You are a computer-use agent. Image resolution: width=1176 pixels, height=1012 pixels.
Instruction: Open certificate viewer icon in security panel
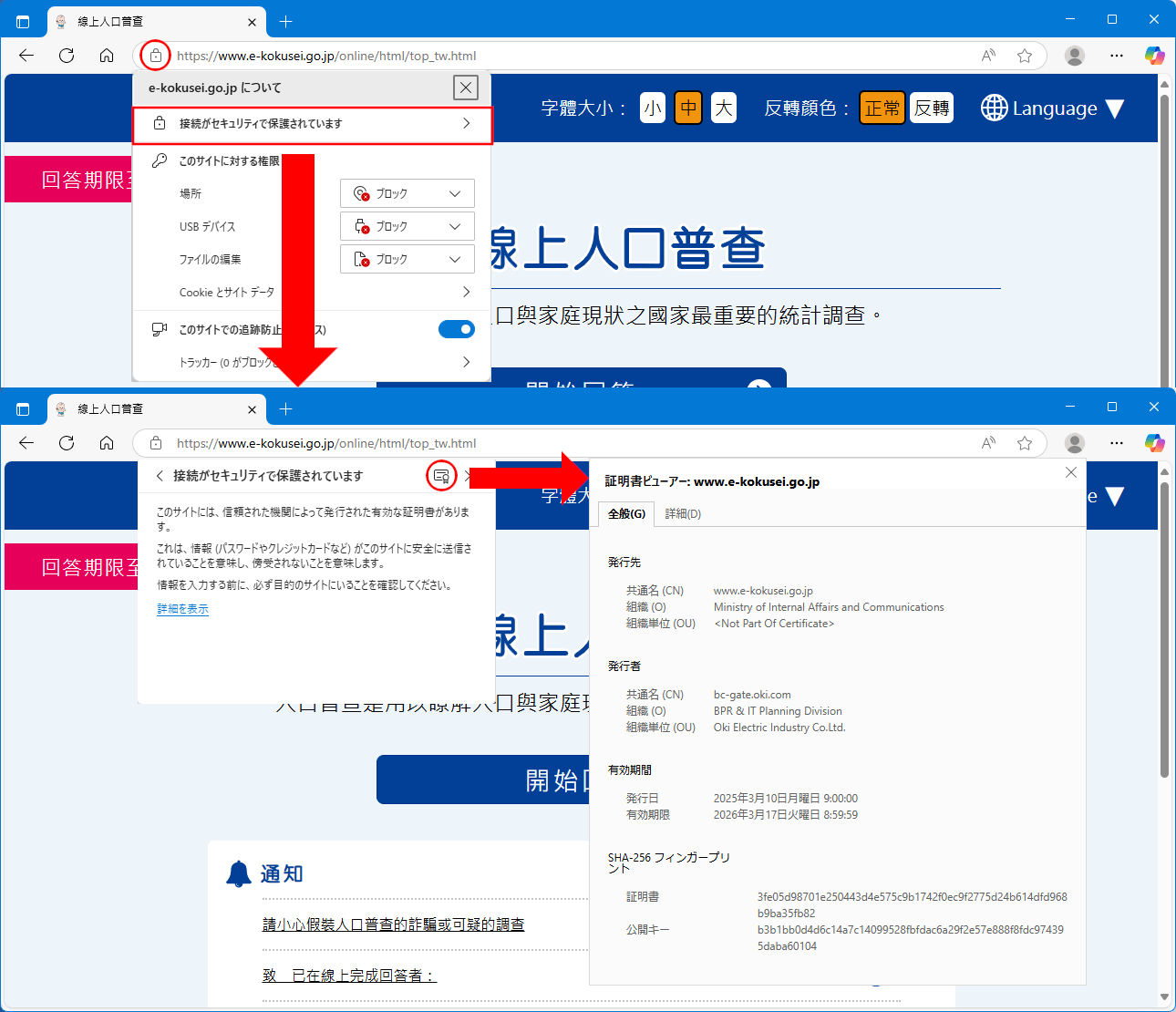tap(441, 476)
